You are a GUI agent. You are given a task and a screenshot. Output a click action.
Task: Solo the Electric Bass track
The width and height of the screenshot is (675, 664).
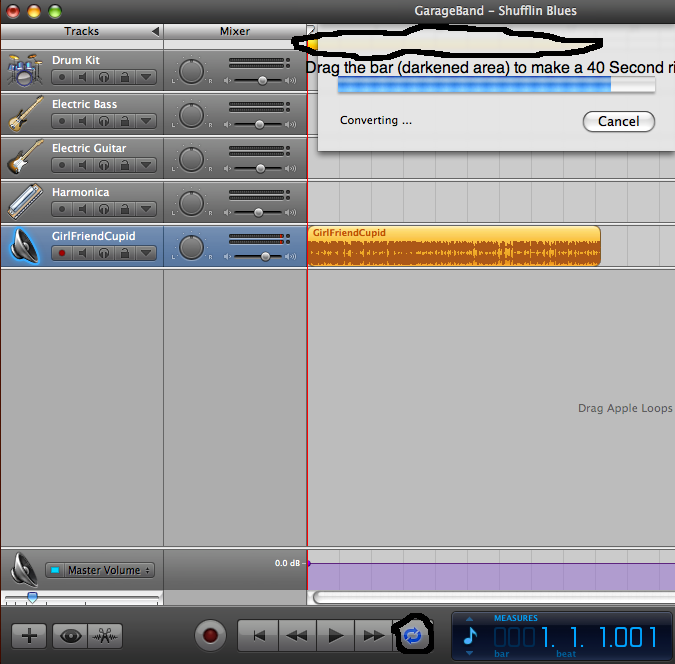pos(104,121)
